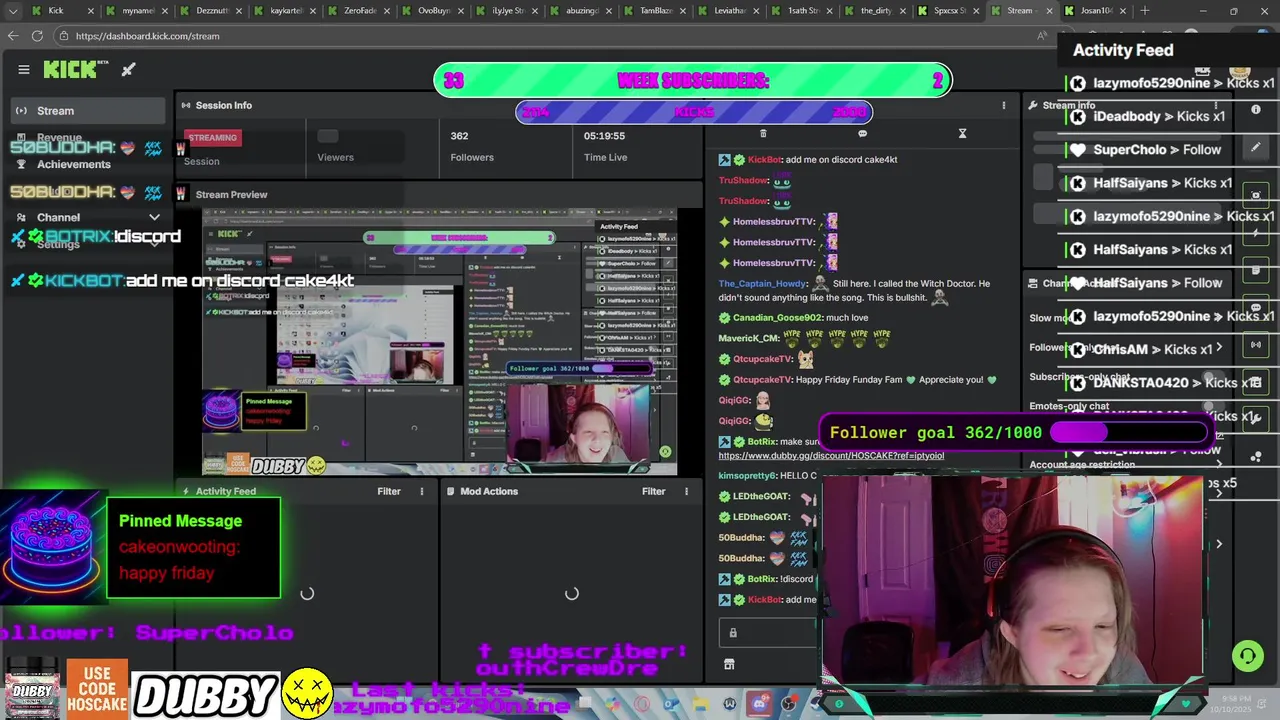Open Activity Feed panel three-dot menu
1280x720 pixels.
(x=421, y=491)
